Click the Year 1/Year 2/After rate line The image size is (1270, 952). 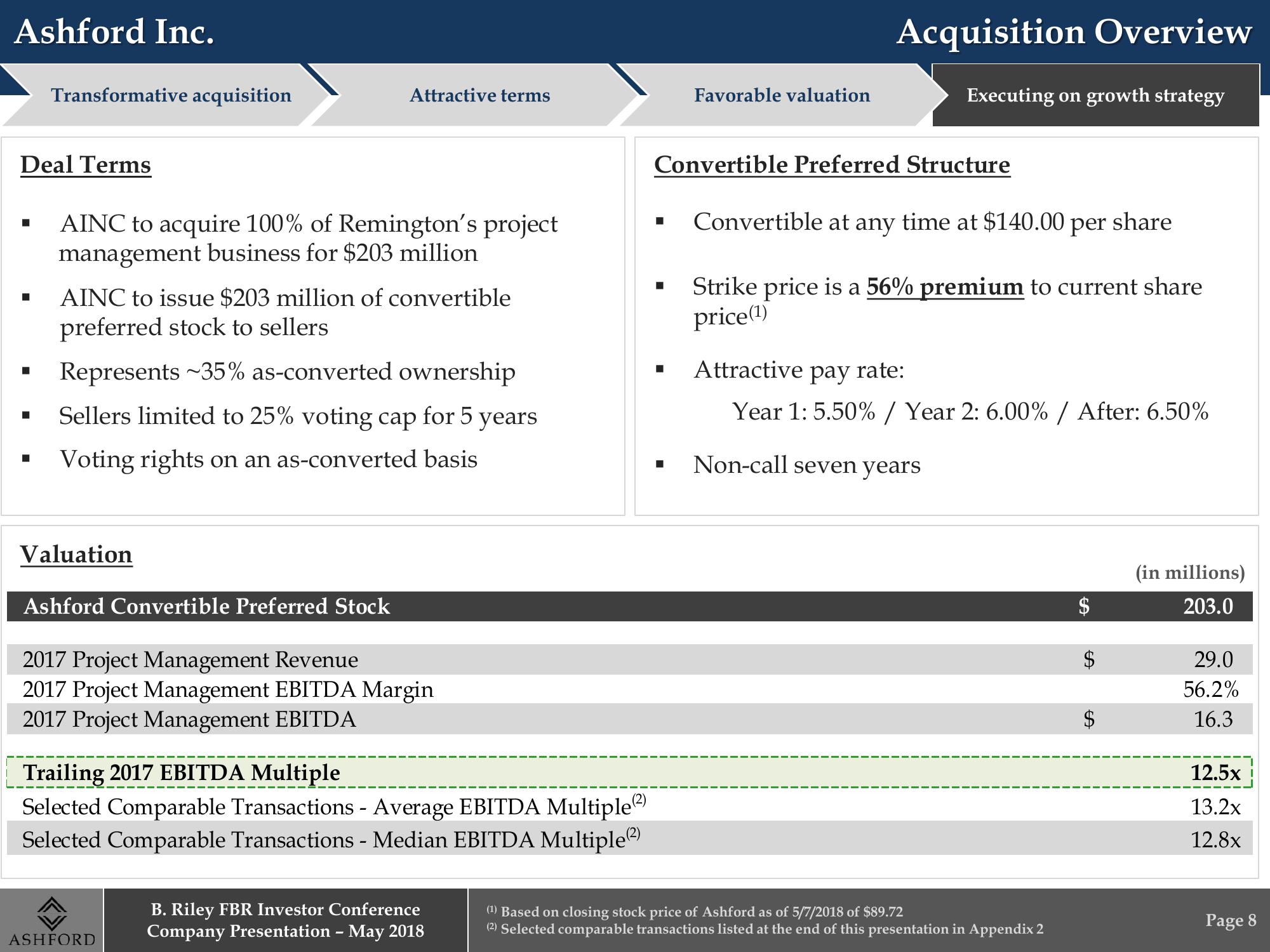pos(970,412)
